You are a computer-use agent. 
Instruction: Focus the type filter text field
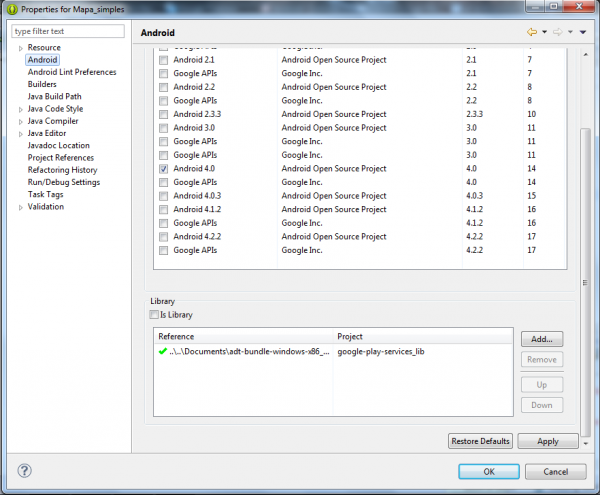[68, 31]
